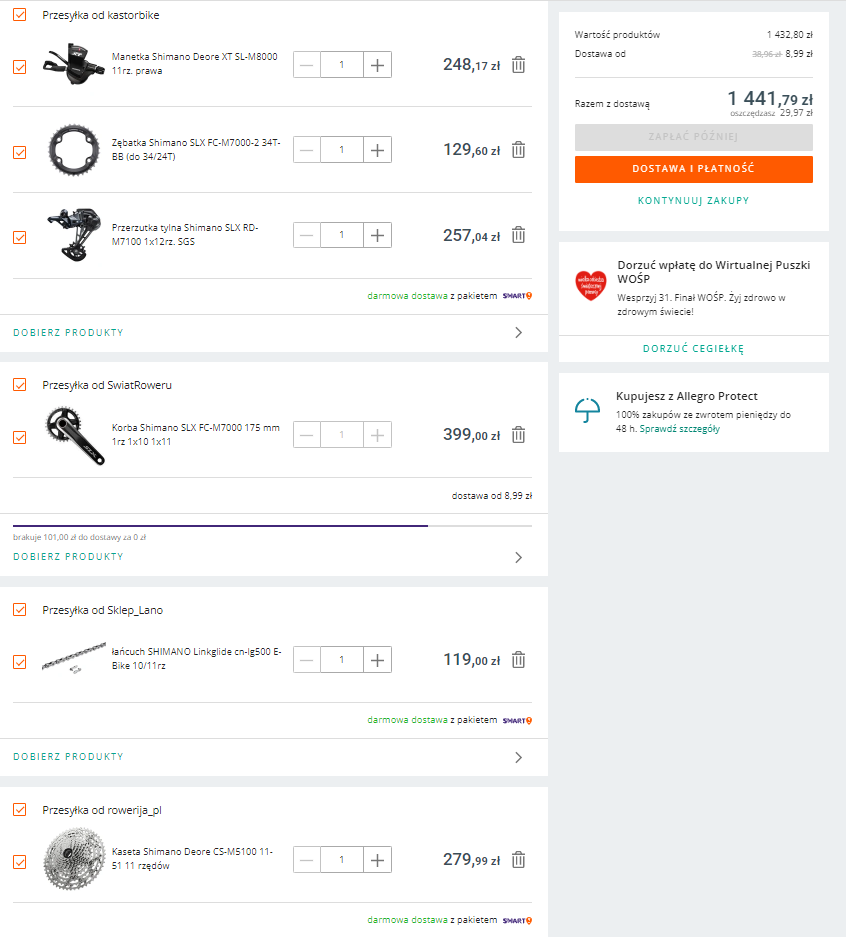Viewport: 846px width, 937px height.
Task: Remove łańcuch SHIMANO Linkglide from cart
Action: point(518,660)
